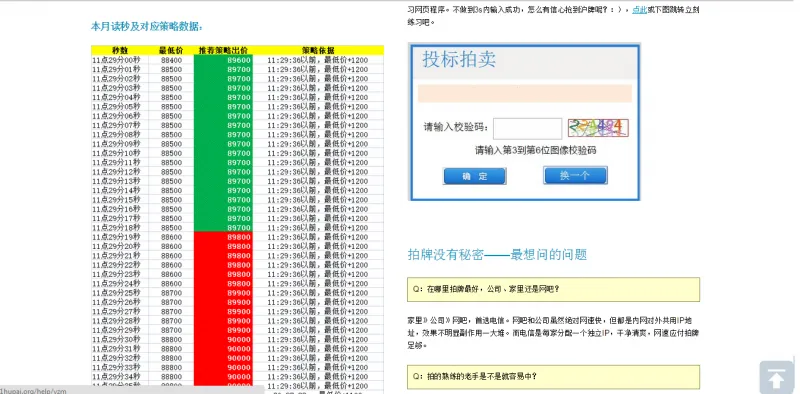Click the captcha image

[x=598, y=128]
